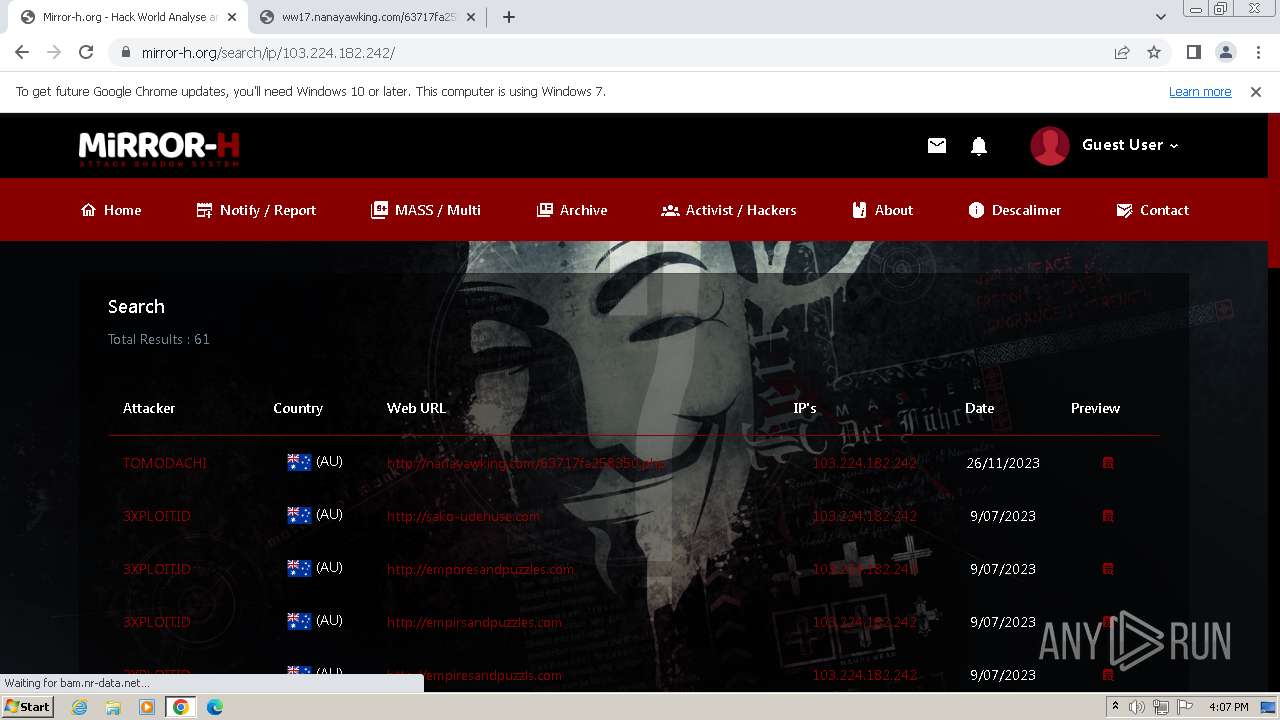The height and width of the screenshot is (720, 1280).
Task: Click the taskbar clock 4:07 PM
Action: click(x=1228, y=707)
